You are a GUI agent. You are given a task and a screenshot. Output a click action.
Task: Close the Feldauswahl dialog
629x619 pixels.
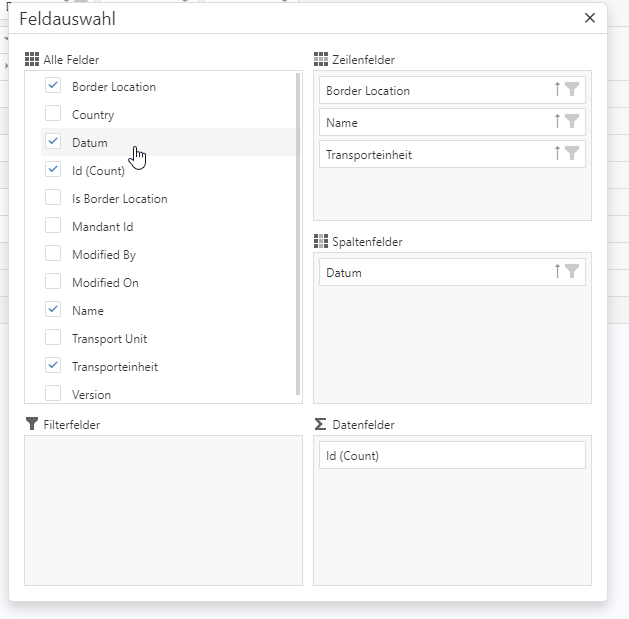(x=590, y=18)
